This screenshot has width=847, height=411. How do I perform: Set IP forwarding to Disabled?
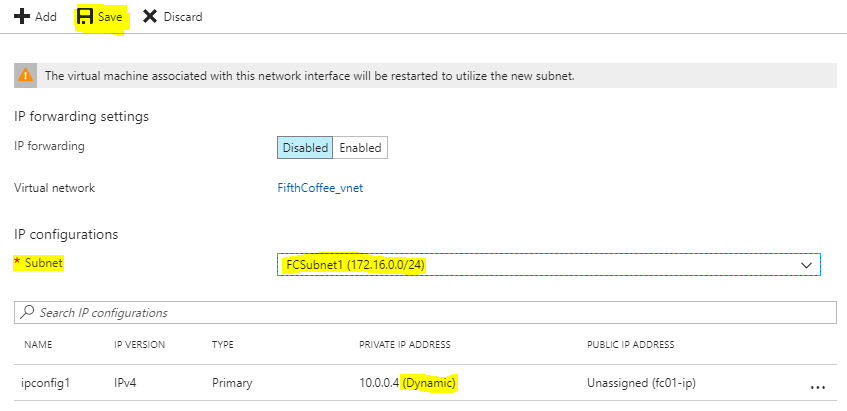point(305,148)
